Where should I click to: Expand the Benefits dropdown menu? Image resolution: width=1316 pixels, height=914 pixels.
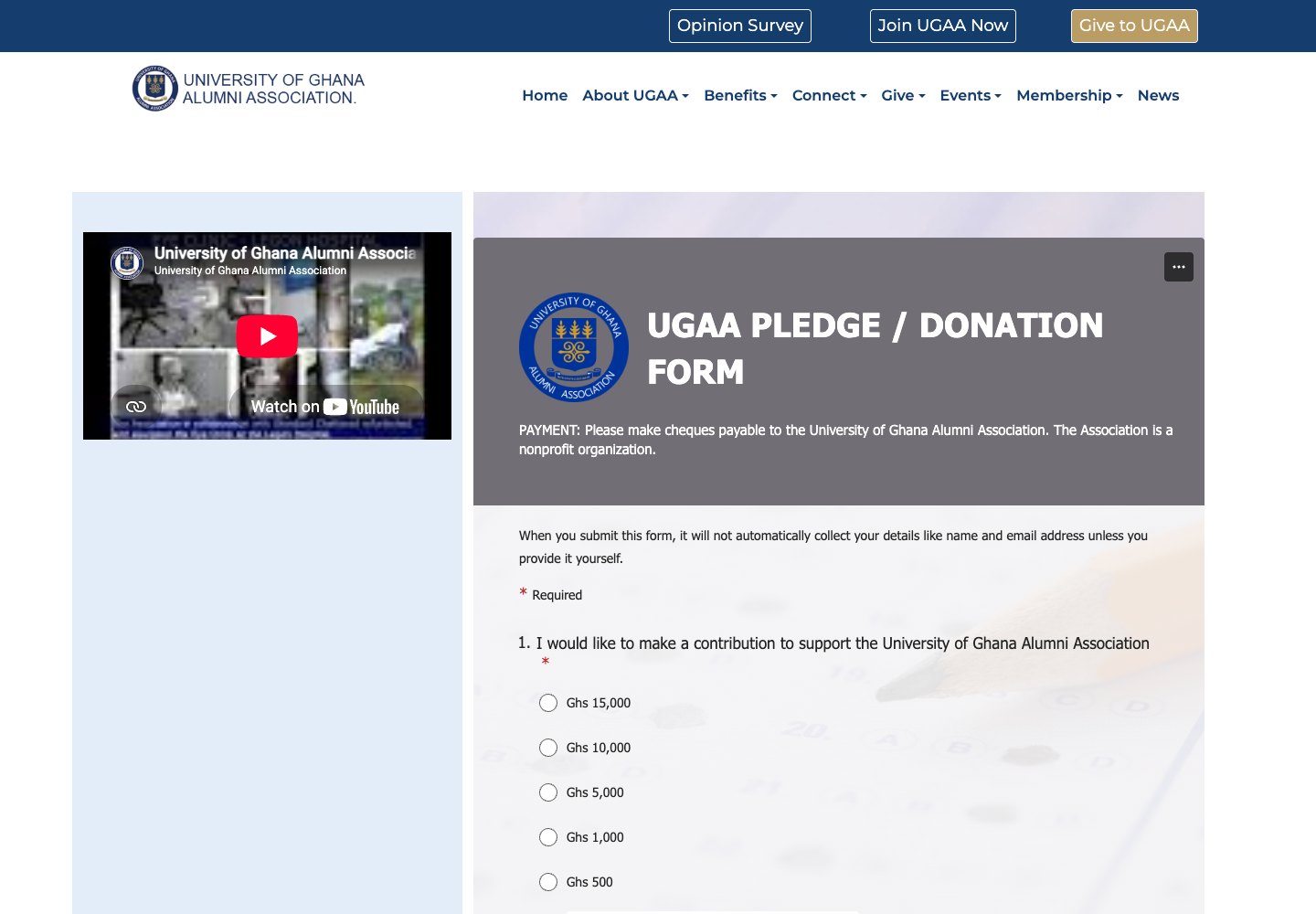click(740, 95)
